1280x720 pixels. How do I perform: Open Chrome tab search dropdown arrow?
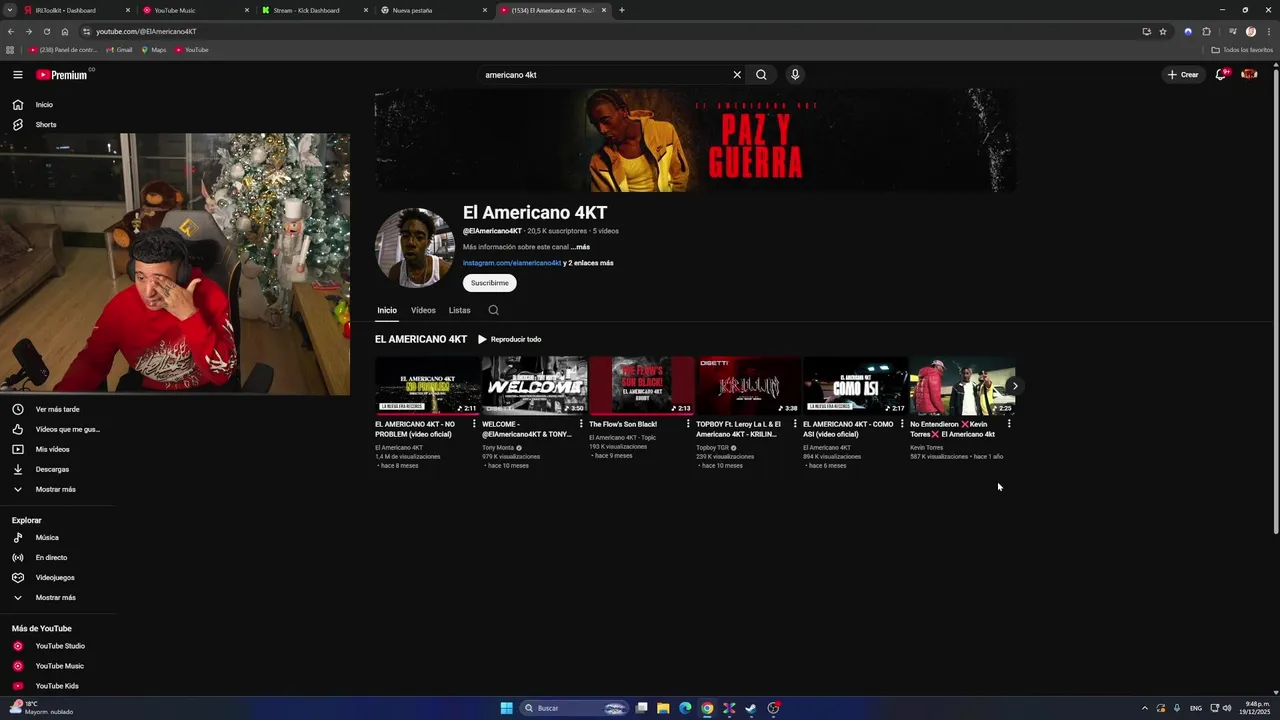(9, 10)
